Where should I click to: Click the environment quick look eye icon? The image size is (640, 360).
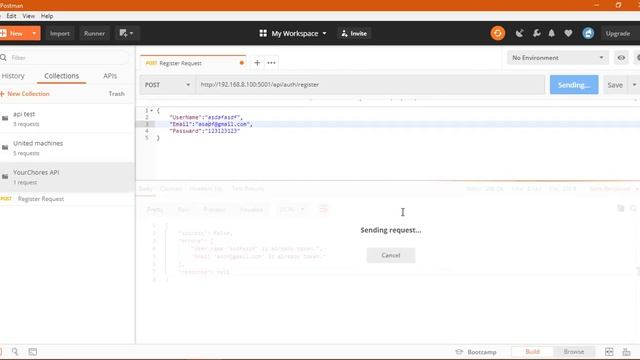click(x=621, y=58)
